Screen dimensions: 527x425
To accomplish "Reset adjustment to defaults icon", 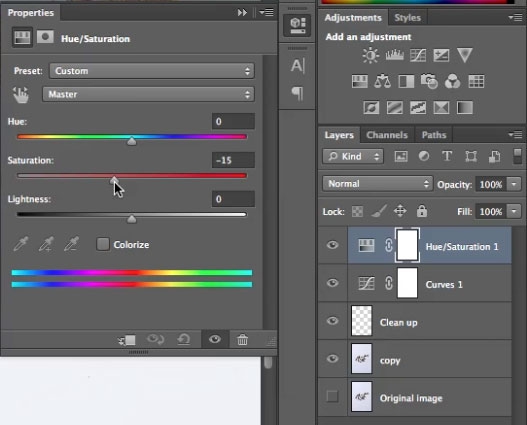I will [184, 340].
